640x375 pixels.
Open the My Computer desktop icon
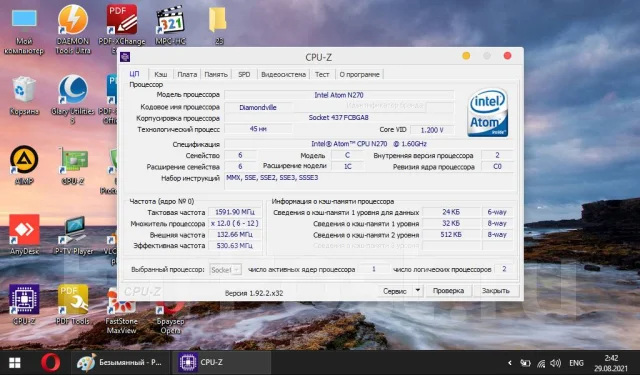(24, 31)
